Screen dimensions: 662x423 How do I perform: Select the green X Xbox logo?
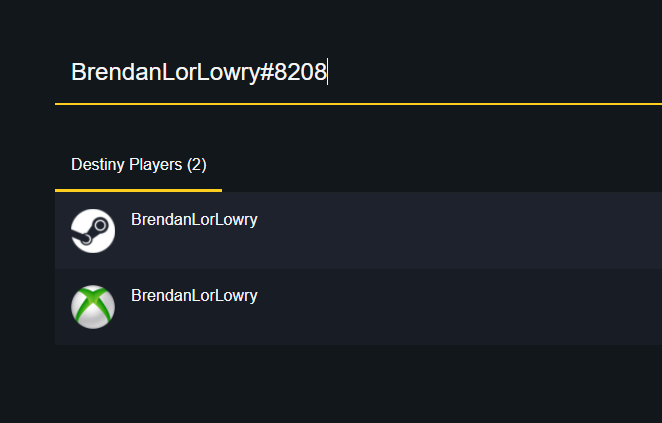coord(93,306)
